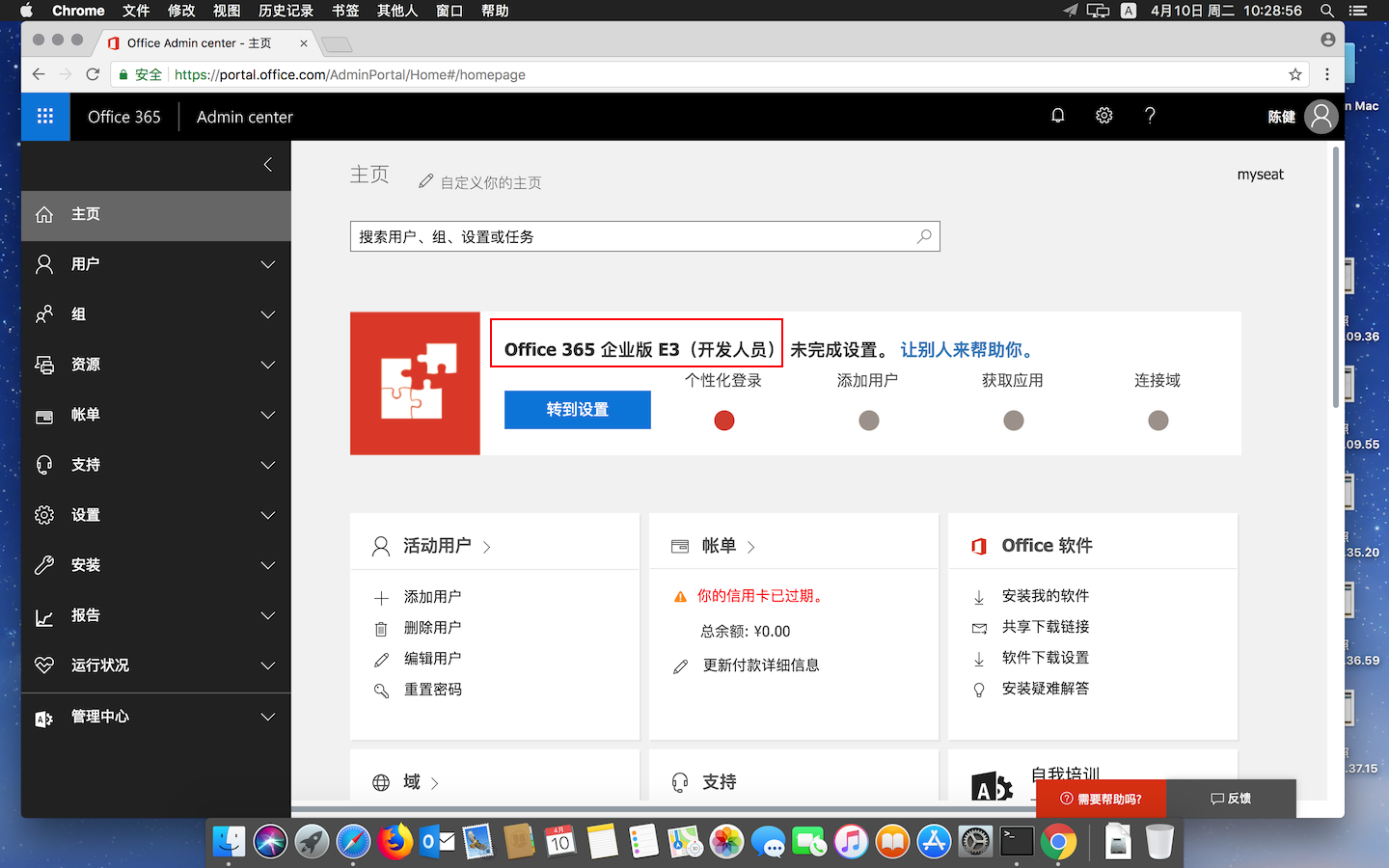
Task: Click the mail icon beside 共享下载链接
Action: pos(979,628)
